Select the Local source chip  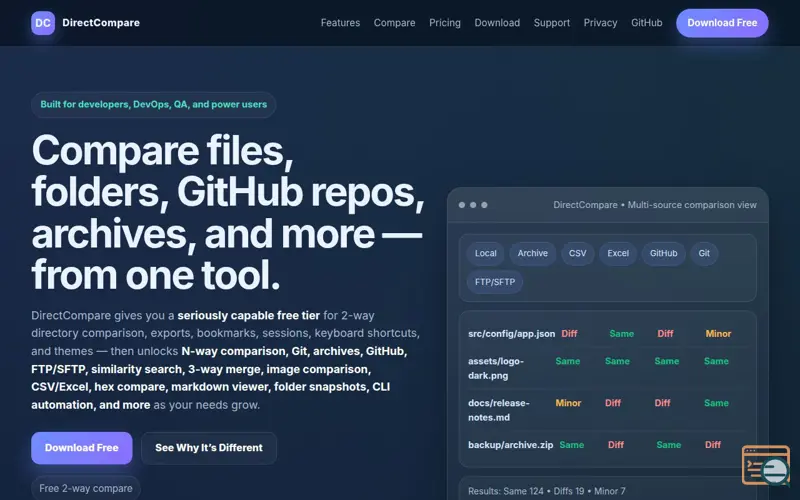pyautogui.click(x=486, y=254)
